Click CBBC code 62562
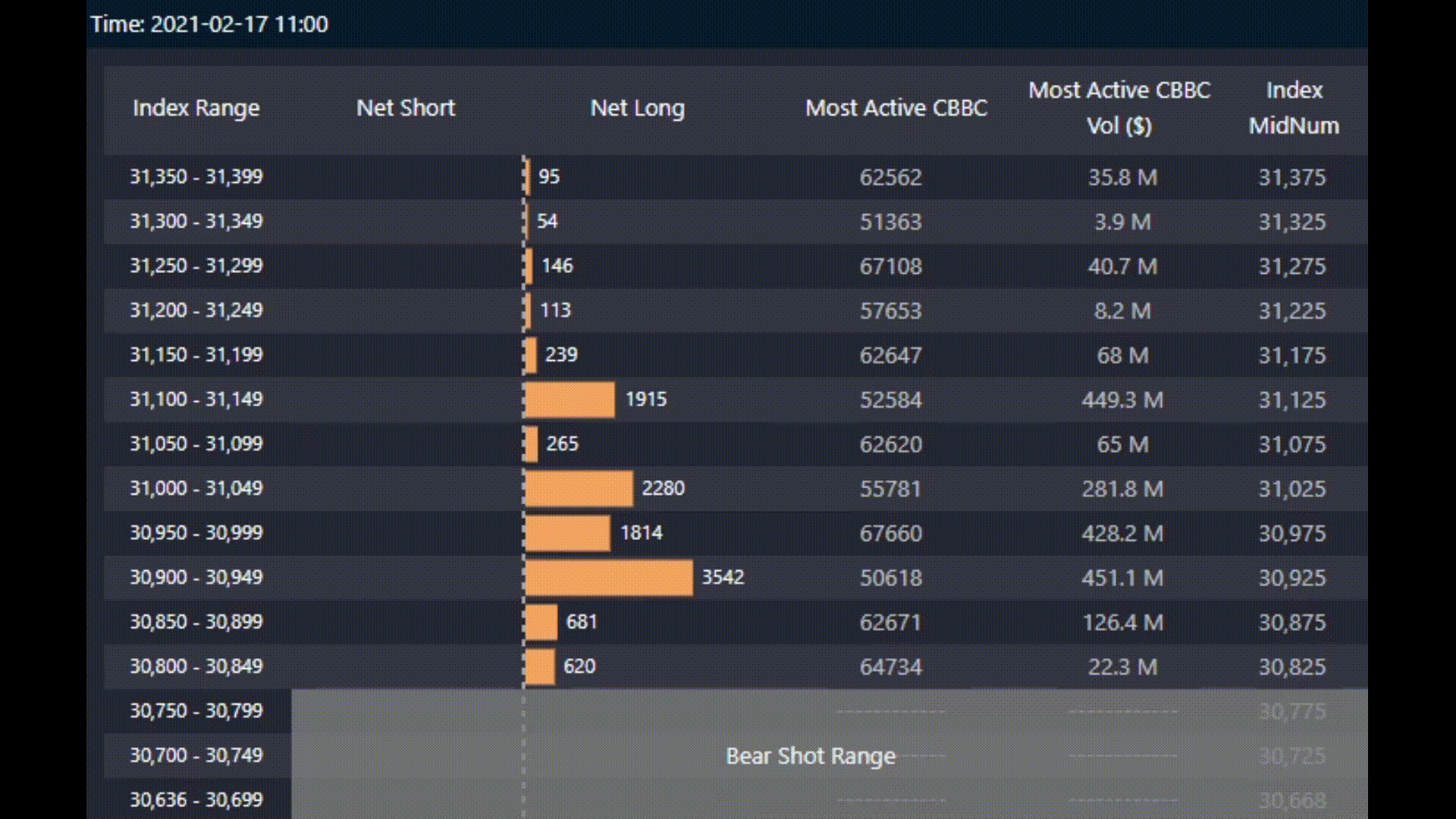Image resolution: width=1456 pixels, height=819 pixels. pos(890,177)
